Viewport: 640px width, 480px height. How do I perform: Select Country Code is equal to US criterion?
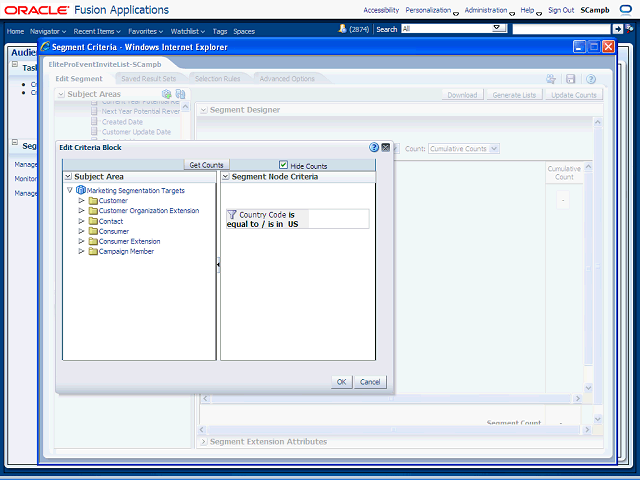(x=298, y=219)
